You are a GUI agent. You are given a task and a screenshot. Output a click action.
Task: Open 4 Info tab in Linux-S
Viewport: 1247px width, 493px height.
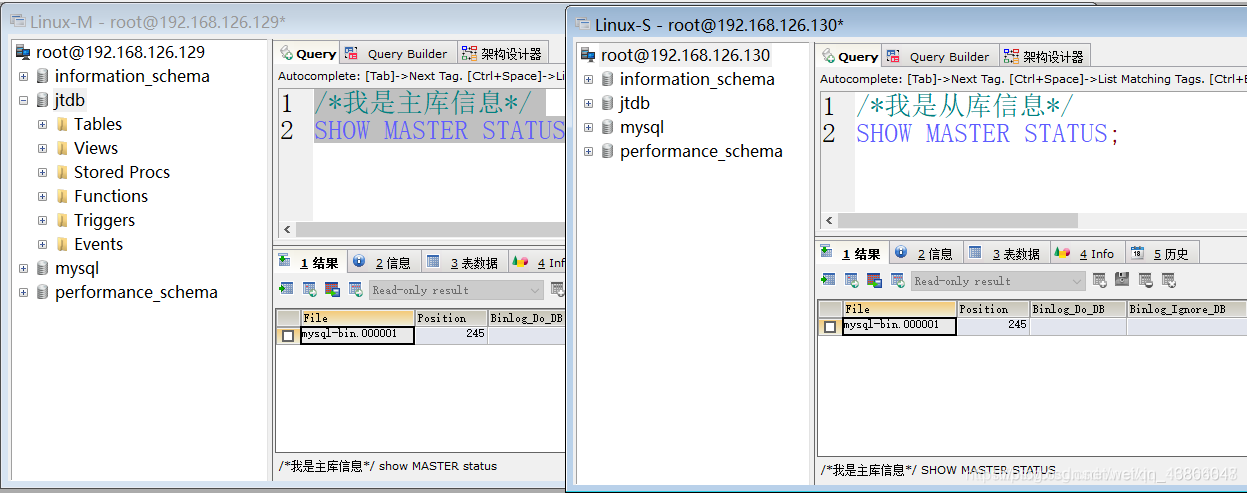pyautogui.click(x=1087, y=253)
